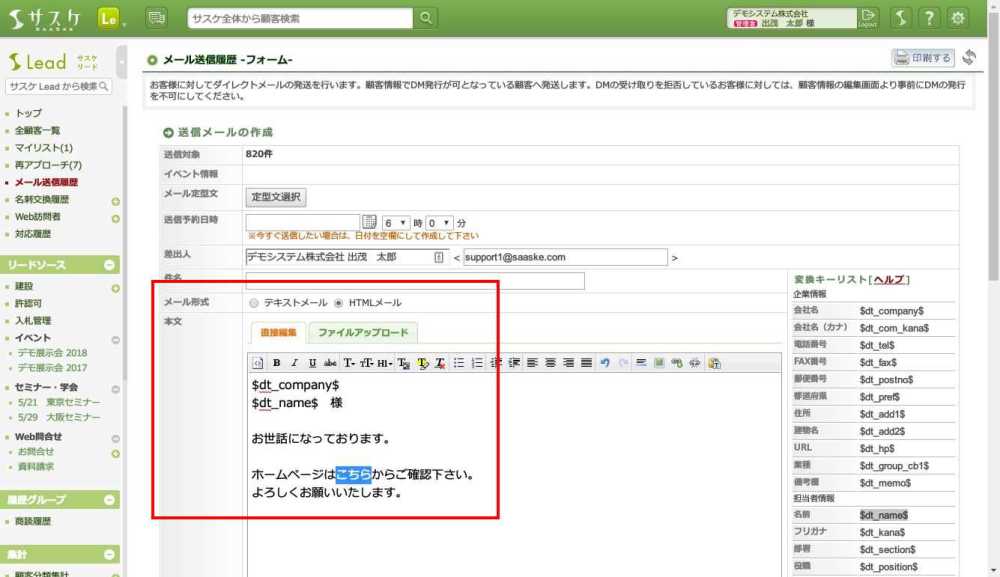This screenshot has width=1000, height=577.
Task: Click the underline icon in the editor
Action: 312,363
